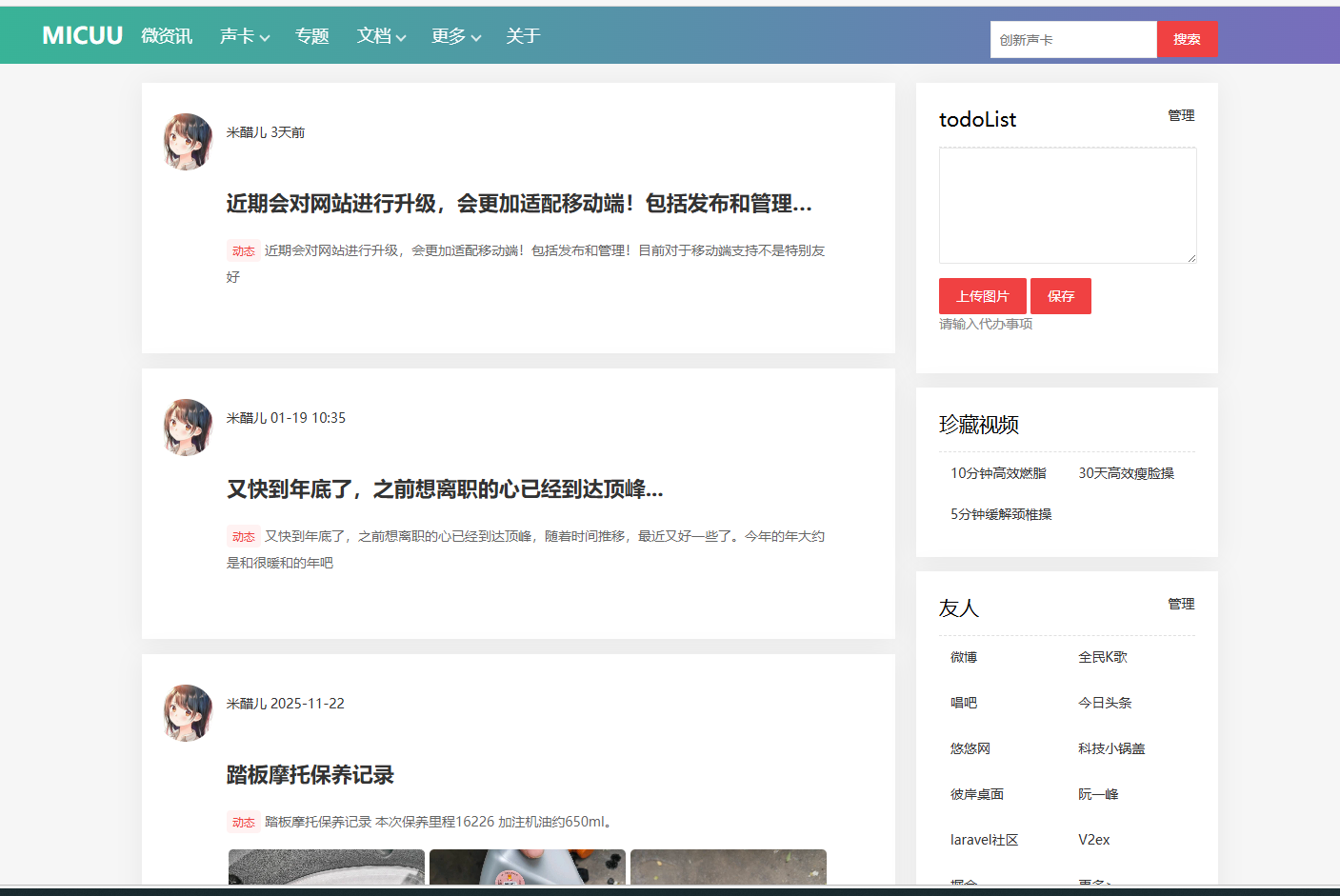Click avatar on the 01-19 post

[x=188, y=428]
